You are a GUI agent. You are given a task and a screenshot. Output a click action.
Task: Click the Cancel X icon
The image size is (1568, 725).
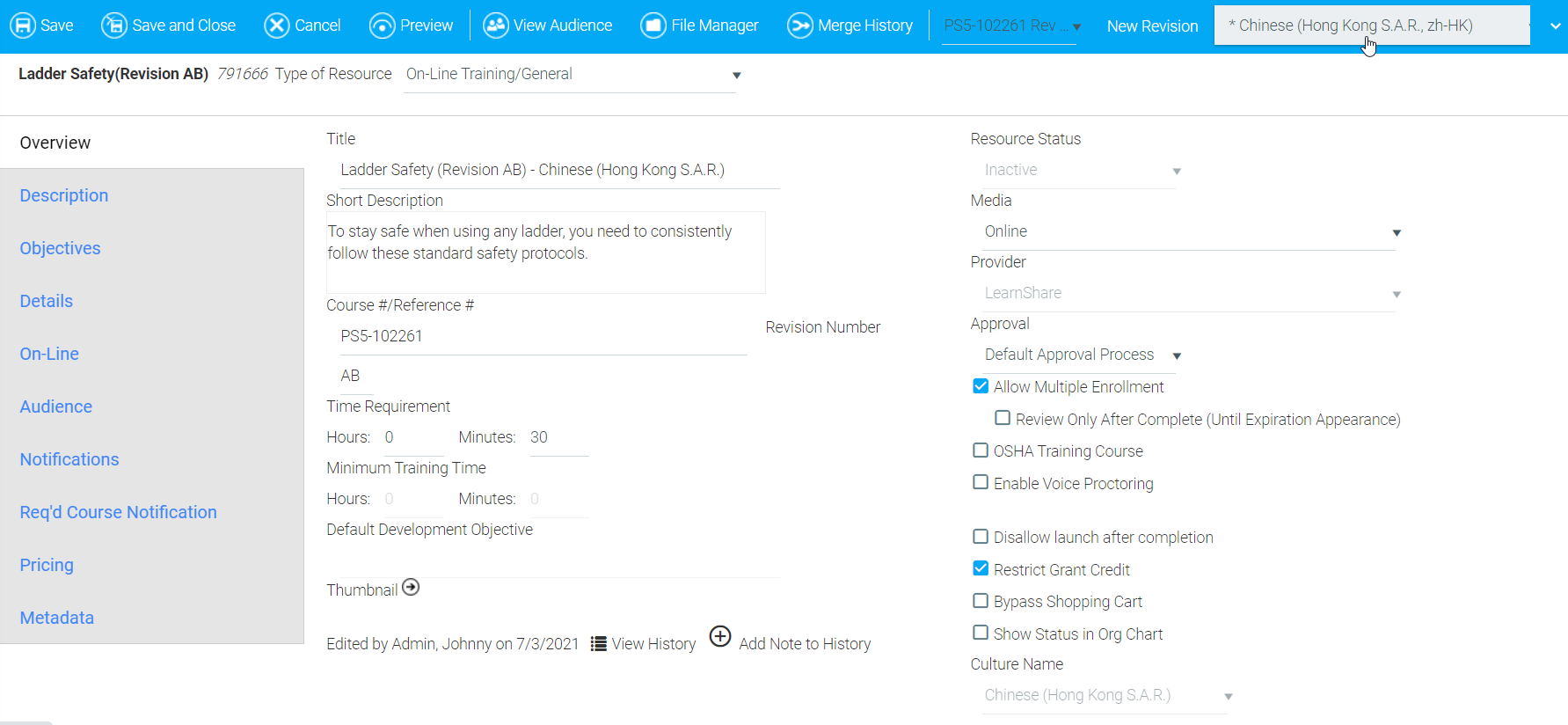click(277, 26)
